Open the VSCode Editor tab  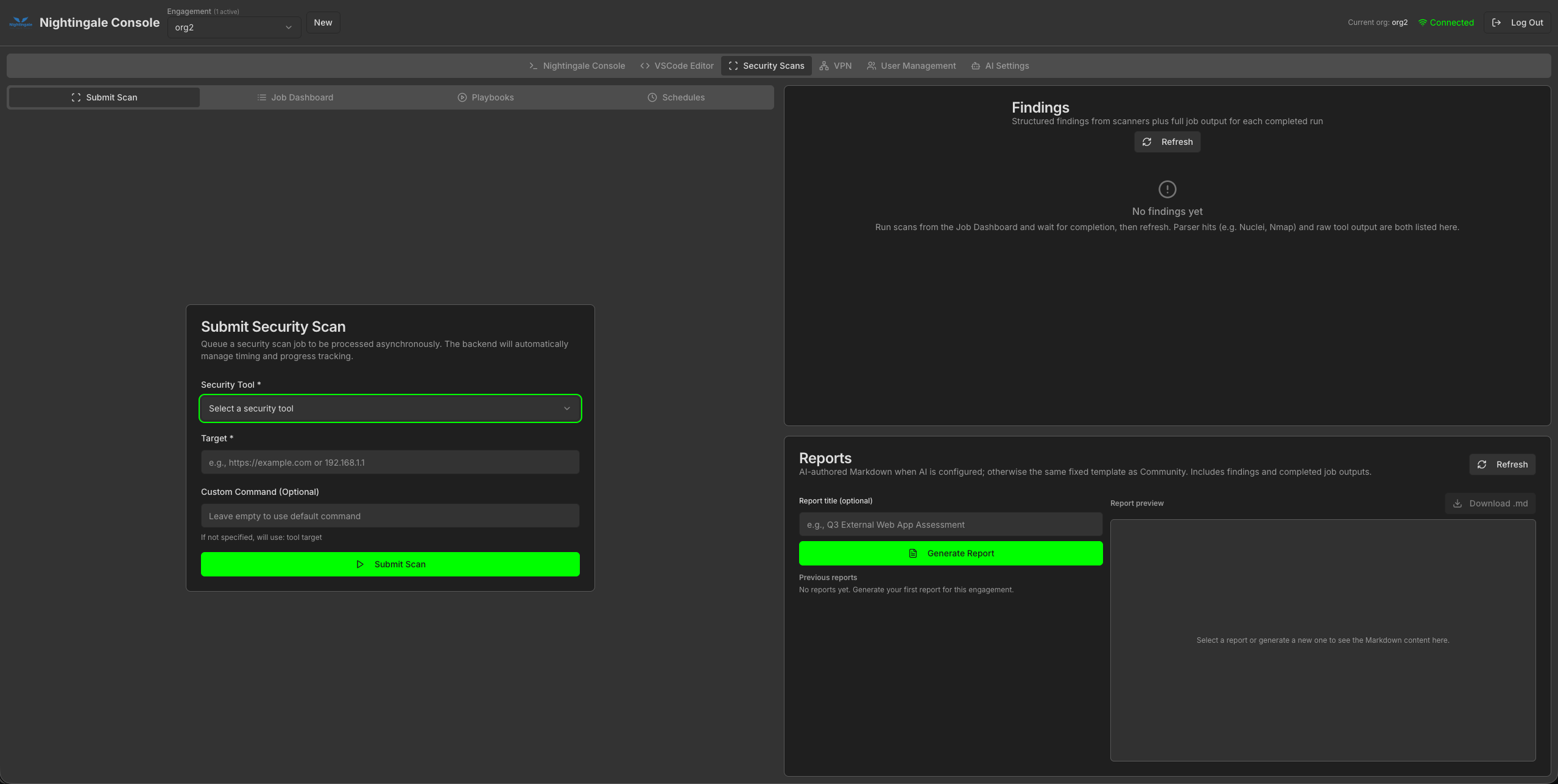pos(676,66)
